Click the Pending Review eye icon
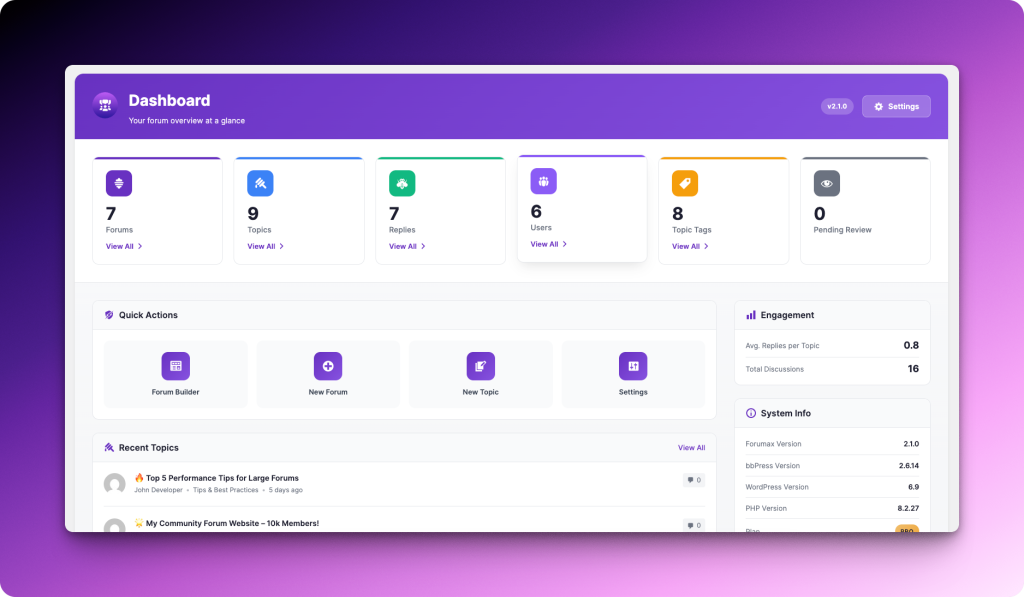 [826, 183]
